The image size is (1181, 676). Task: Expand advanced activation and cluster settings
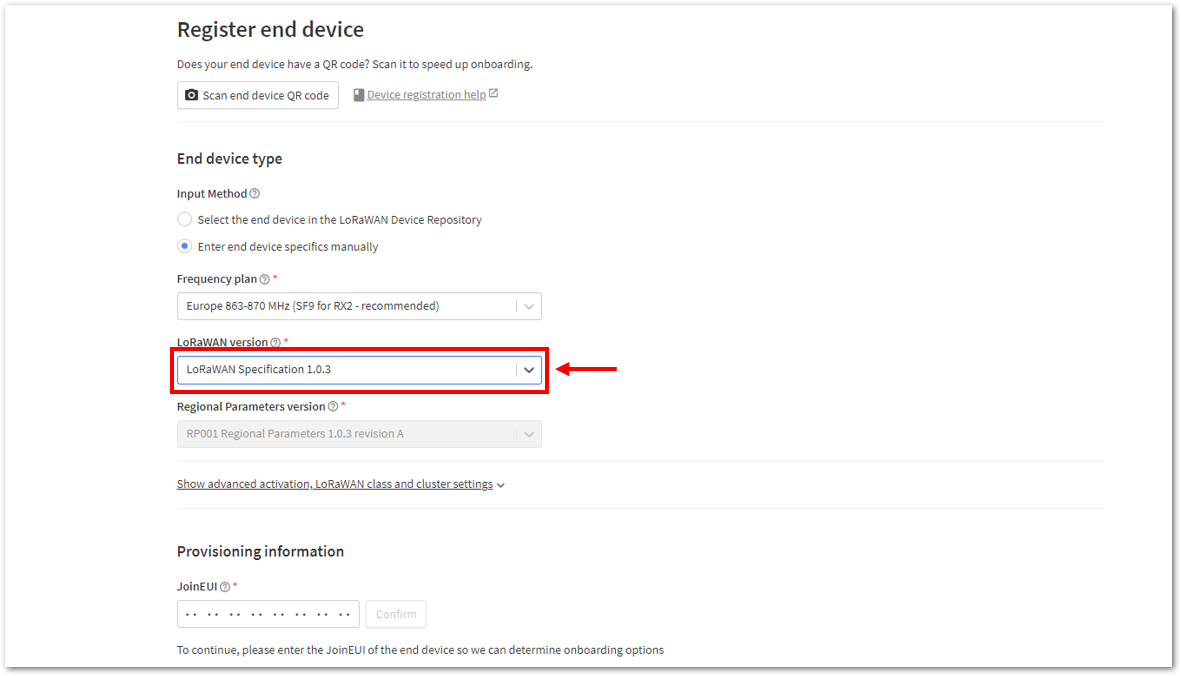coord(340,484)
